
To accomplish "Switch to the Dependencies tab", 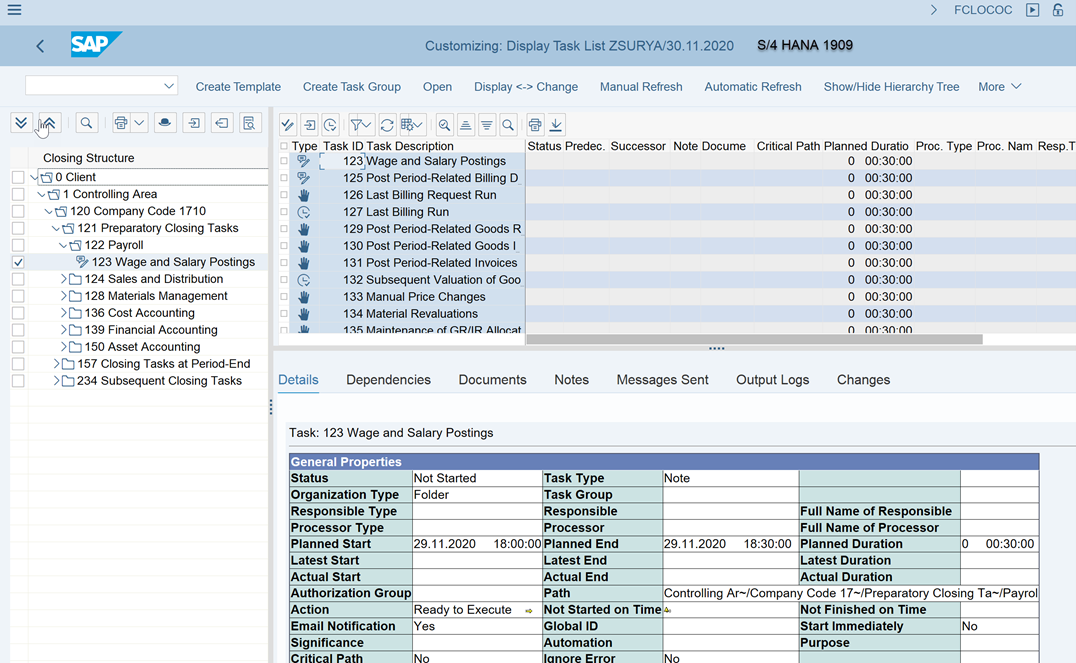I will [x=388, y=380].
